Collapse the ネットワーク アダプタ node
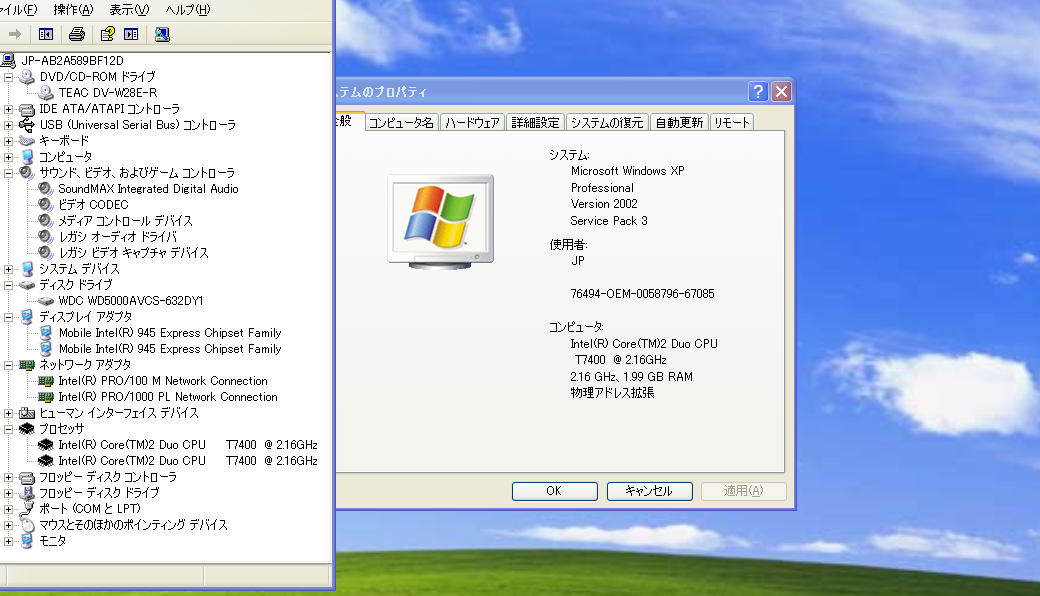Image resolution: width=1040 pixels, height=596 pixels. tap(8, 365)
